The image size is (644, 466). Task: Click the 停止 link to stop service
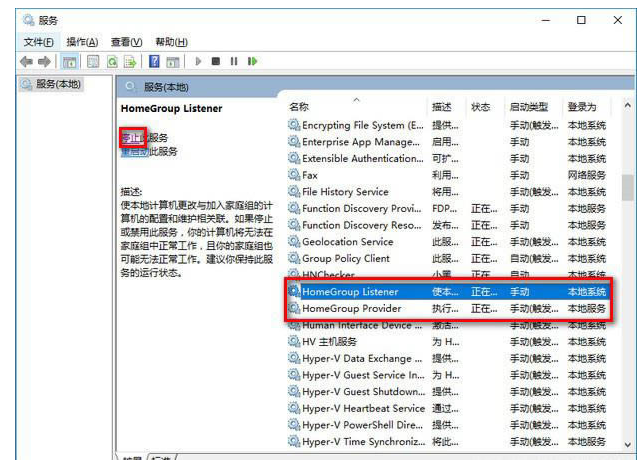(130, 137)
